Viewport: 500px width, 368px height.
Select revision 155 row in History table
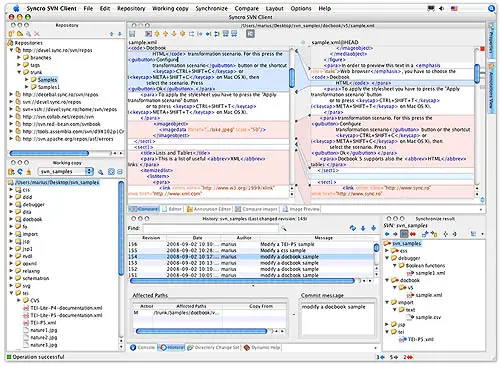[x=251, y=250]
